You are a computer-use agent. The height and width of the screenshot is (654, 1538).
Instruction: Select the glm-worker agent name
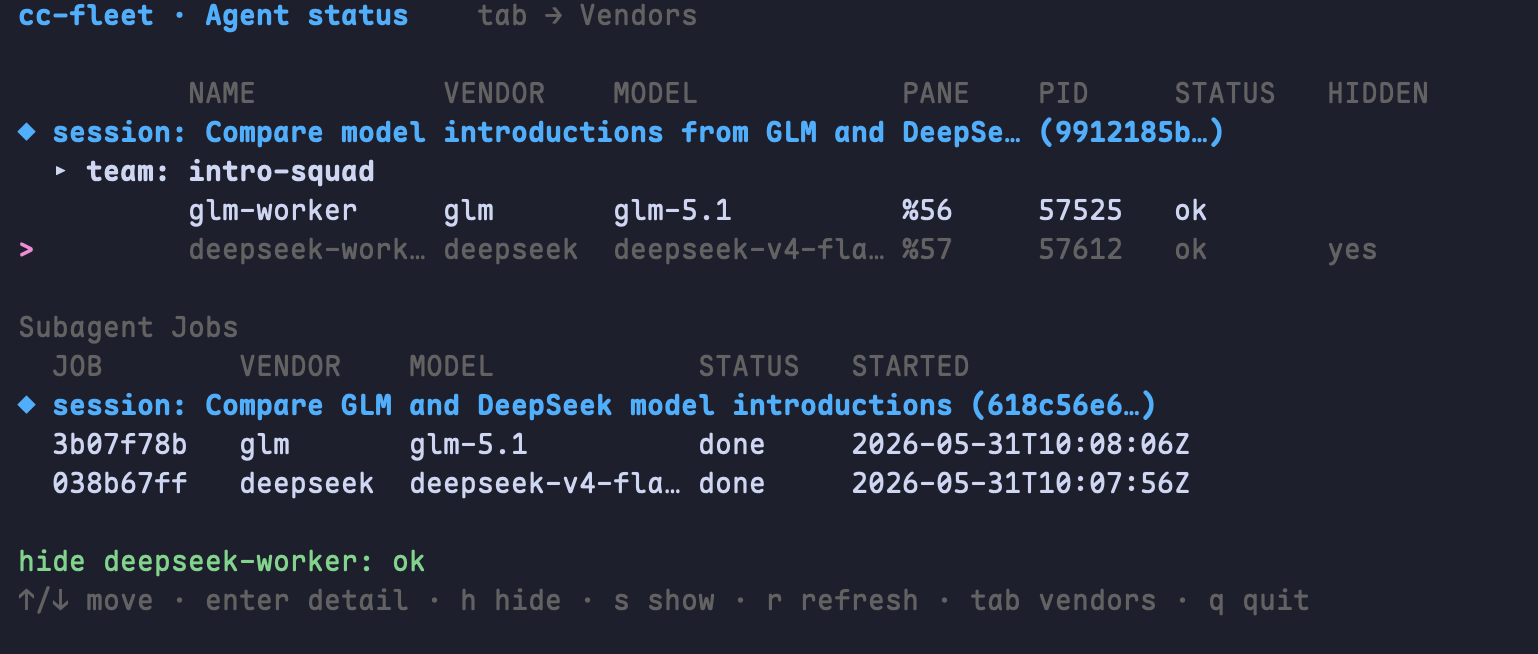click(273, 210)
